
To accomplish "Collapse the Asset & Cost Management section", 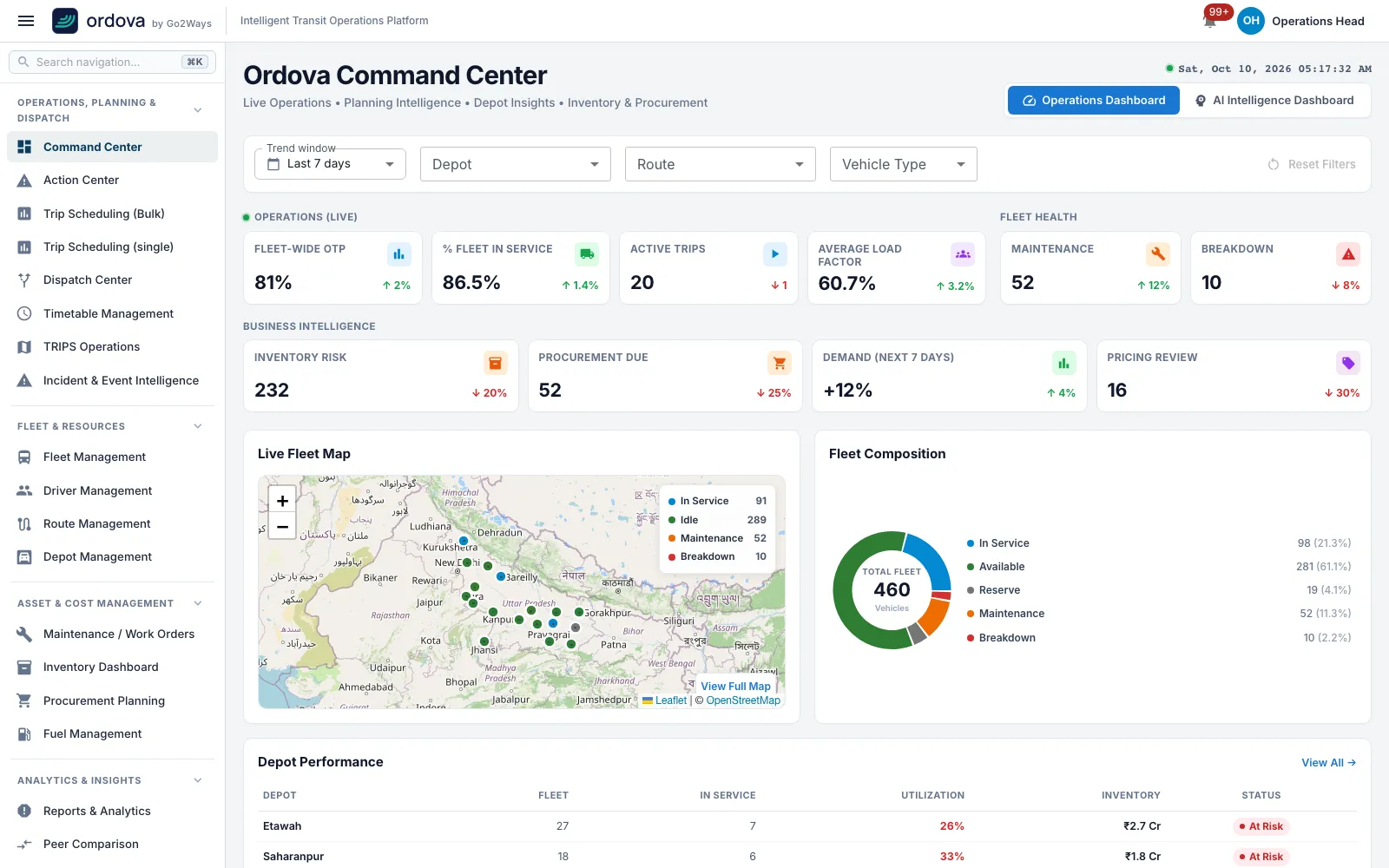I will coord(198,603).
